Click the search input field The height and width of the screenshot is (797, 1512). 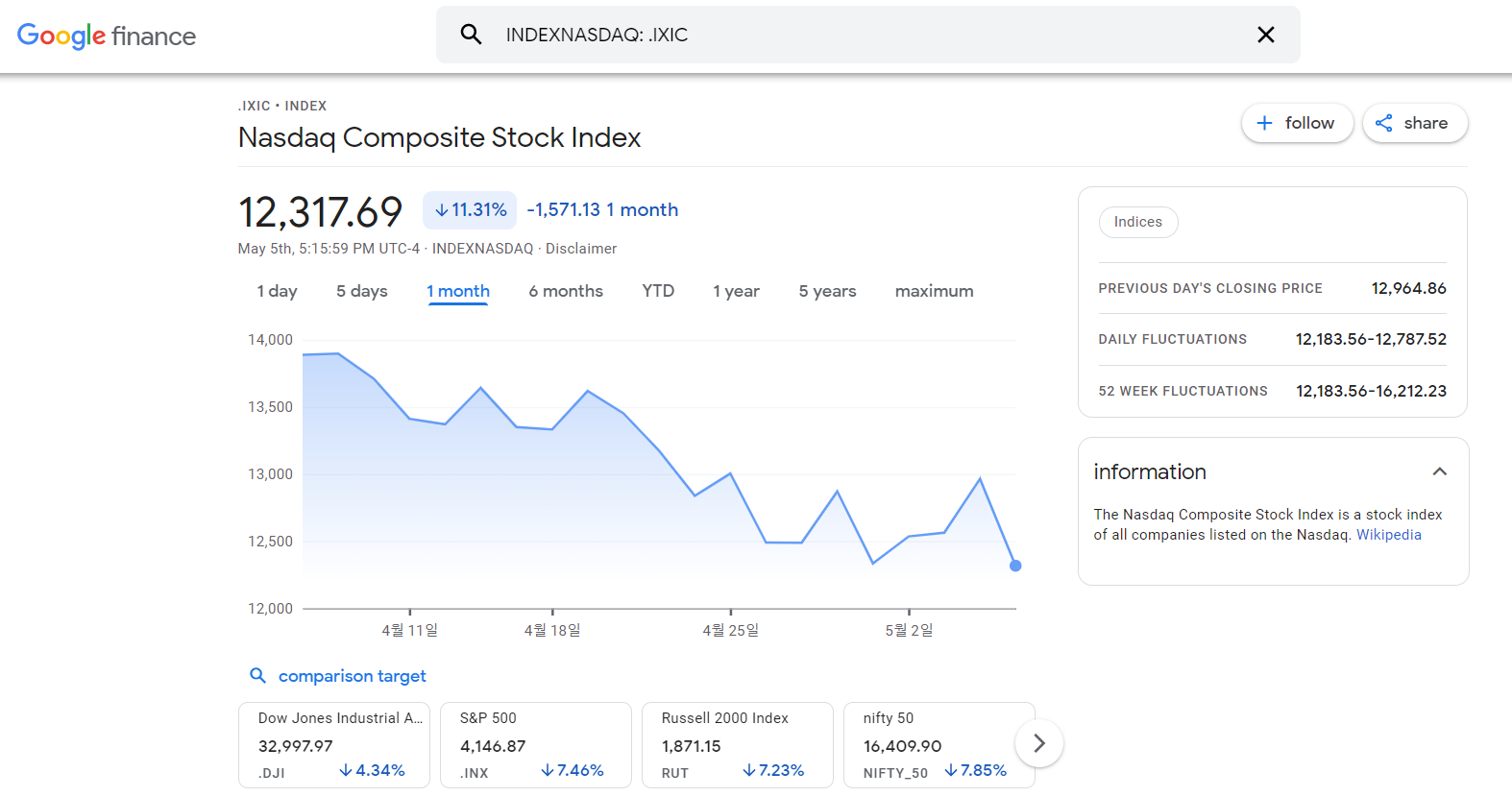point(868,35)
